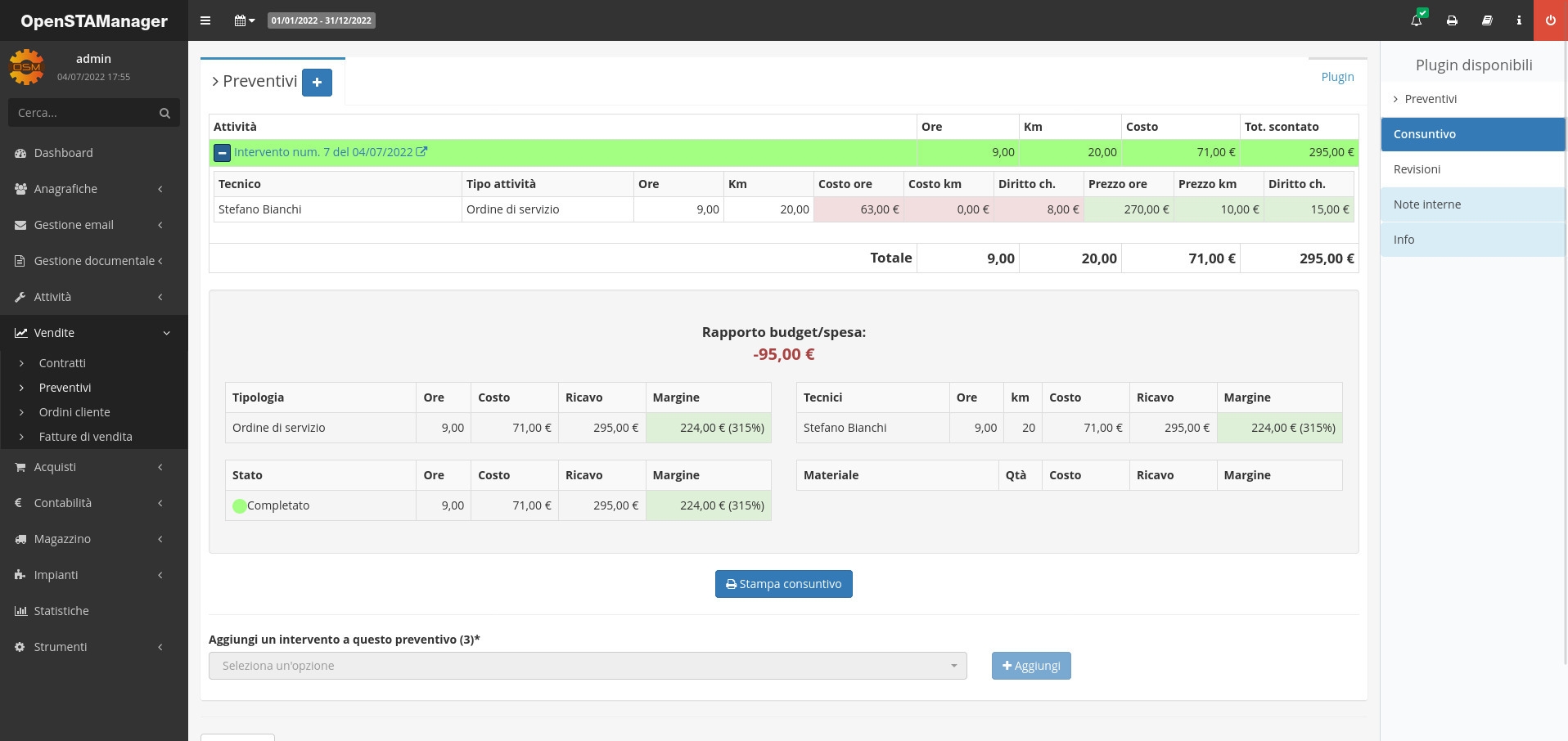Click the search magnifier icon in sidebar

[164, 113]
